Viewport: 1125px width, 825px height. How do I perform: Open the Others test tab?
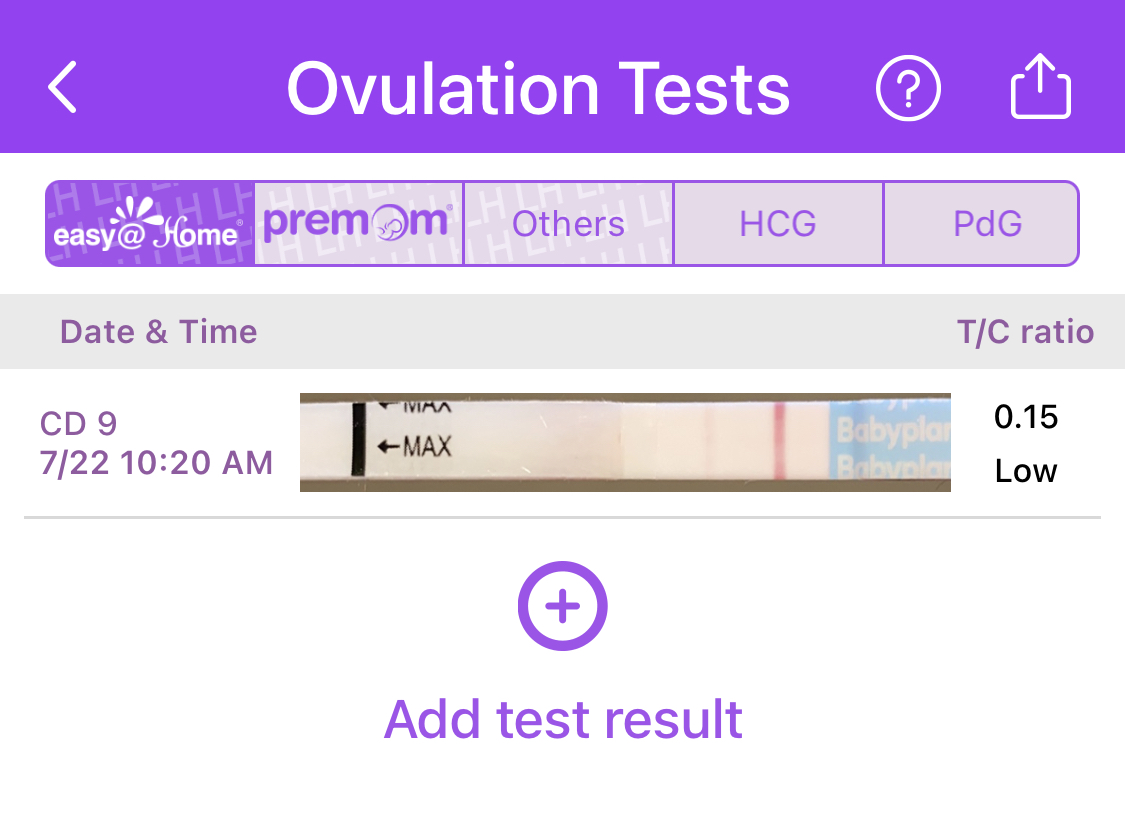568,224
